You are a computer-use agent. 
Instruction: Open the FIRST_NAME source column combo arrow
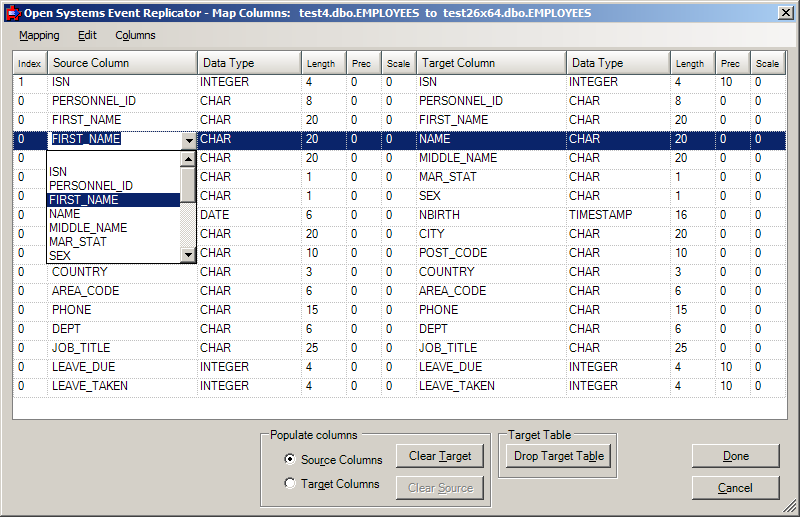click(x=189, y=140)
